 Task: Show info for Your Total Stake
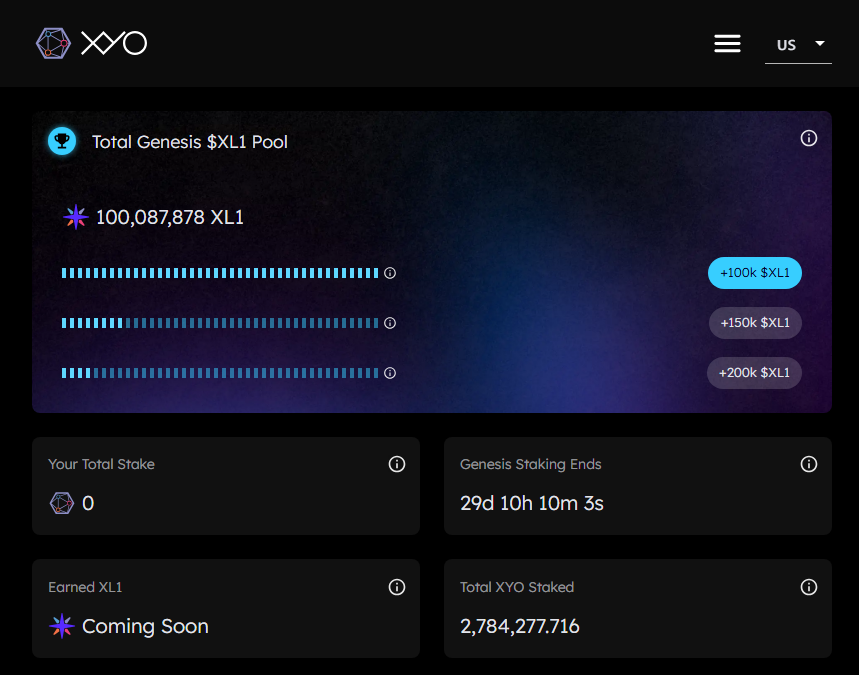397,464
